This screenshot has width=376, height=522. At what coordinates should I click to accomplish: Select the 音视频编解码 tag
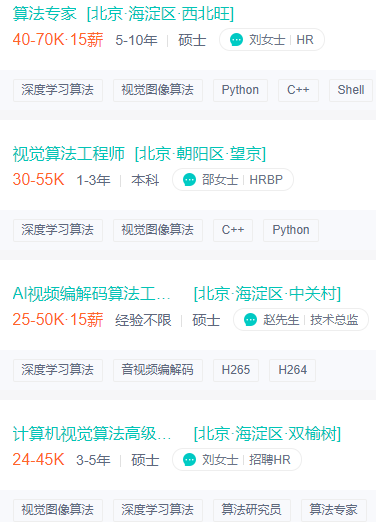[x=158, y=370]
